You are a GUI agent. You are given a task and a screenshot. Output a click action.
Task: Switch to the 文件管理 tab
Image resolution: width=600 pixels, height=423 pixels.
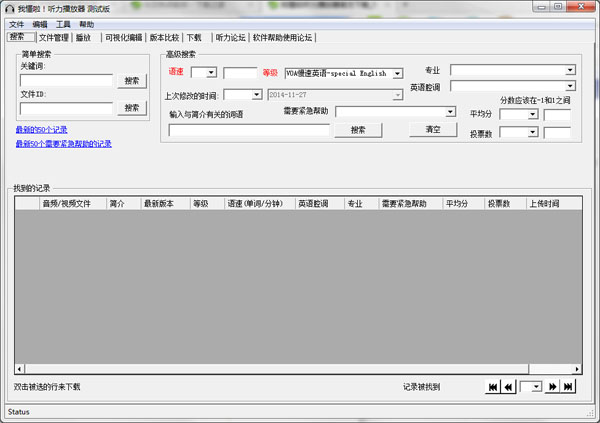[54, 37]
